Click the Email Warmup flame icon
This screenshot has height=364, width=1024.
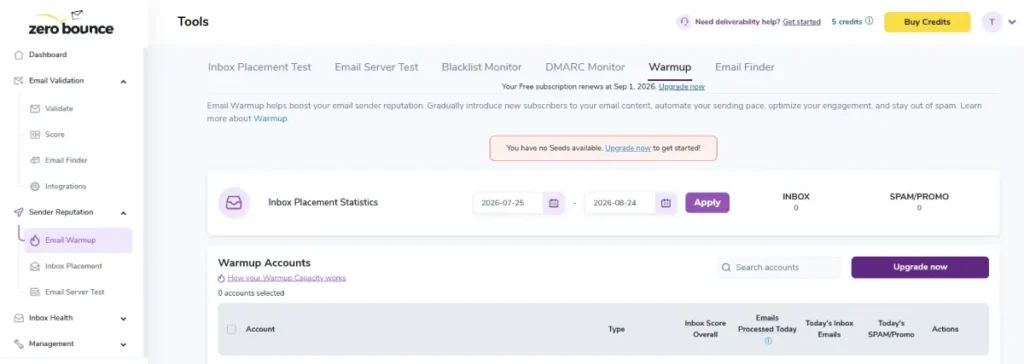point(35,240)
